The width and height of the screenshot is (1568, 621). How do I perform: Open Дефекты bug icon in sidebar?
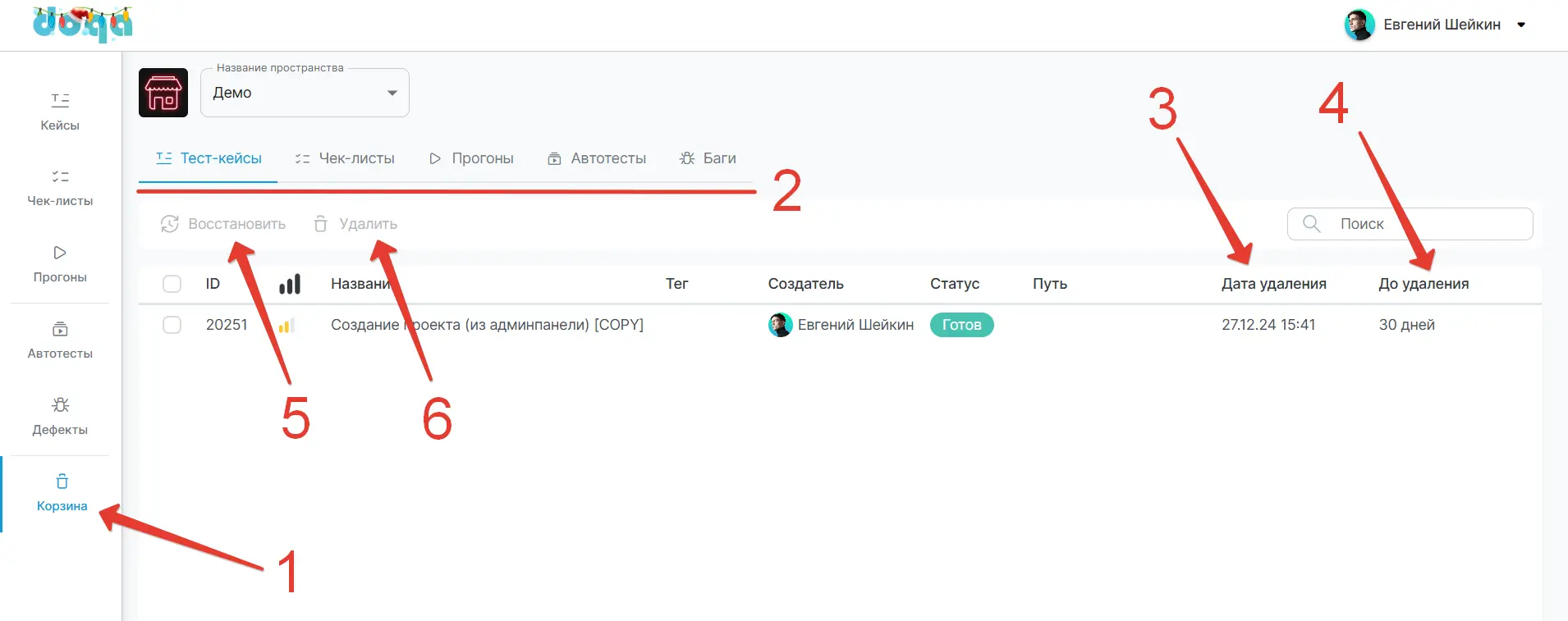pos(60,405)
